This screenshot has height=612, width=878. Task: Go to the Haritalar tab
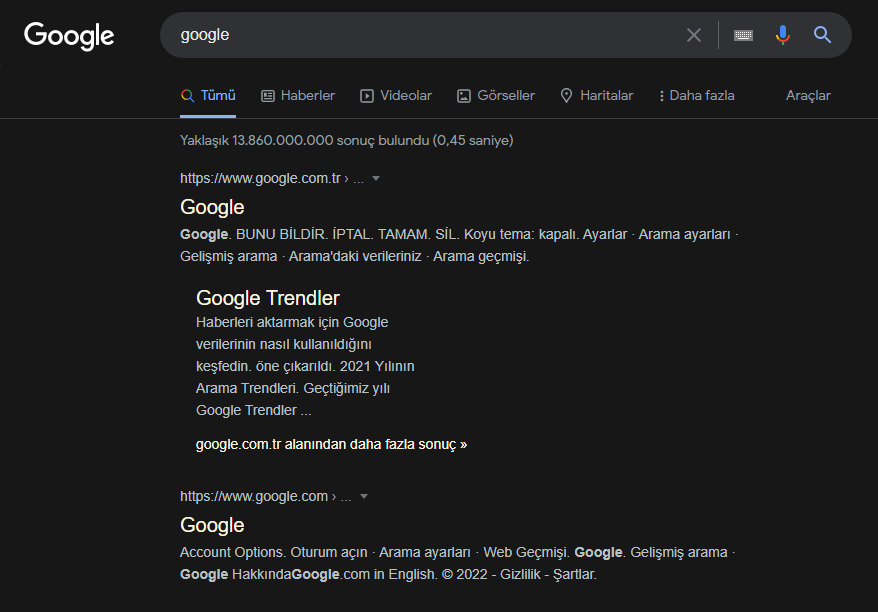596,96
